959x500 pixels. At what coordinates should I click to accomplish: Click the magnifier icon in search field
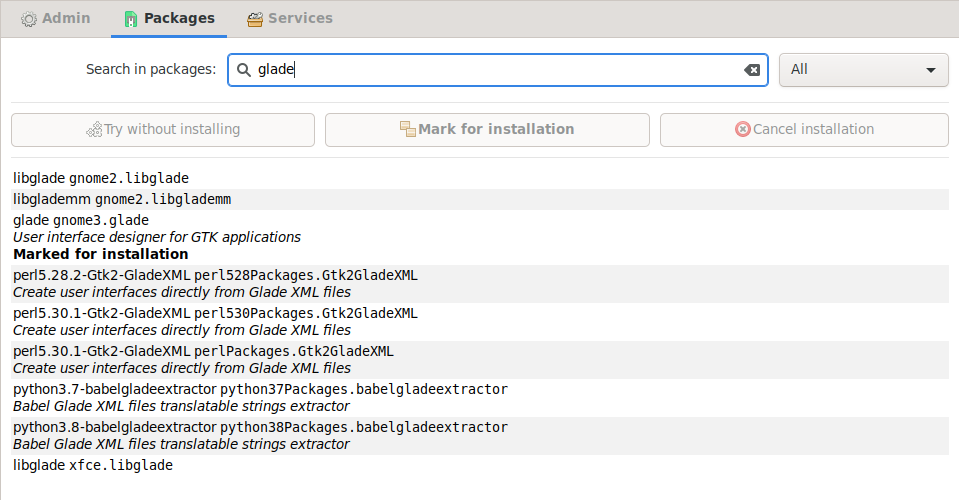click(243, 70)
